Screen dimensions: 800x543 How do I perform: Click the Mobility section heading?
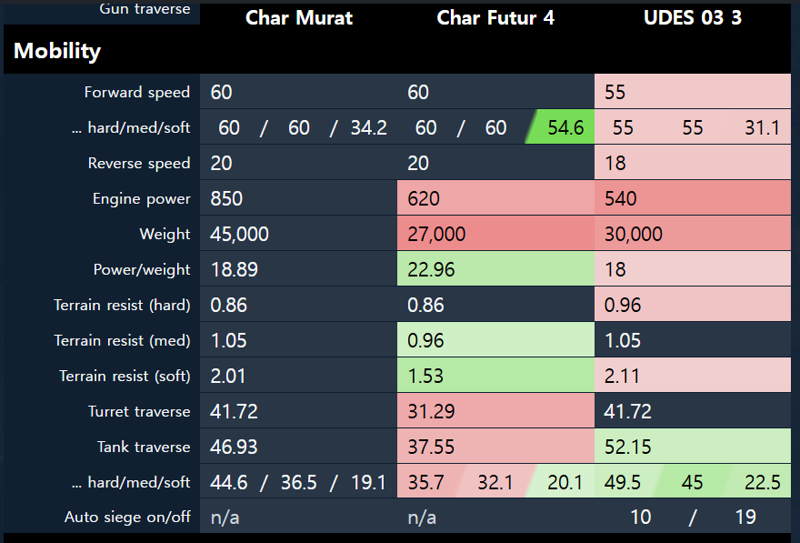coord(57,51)
